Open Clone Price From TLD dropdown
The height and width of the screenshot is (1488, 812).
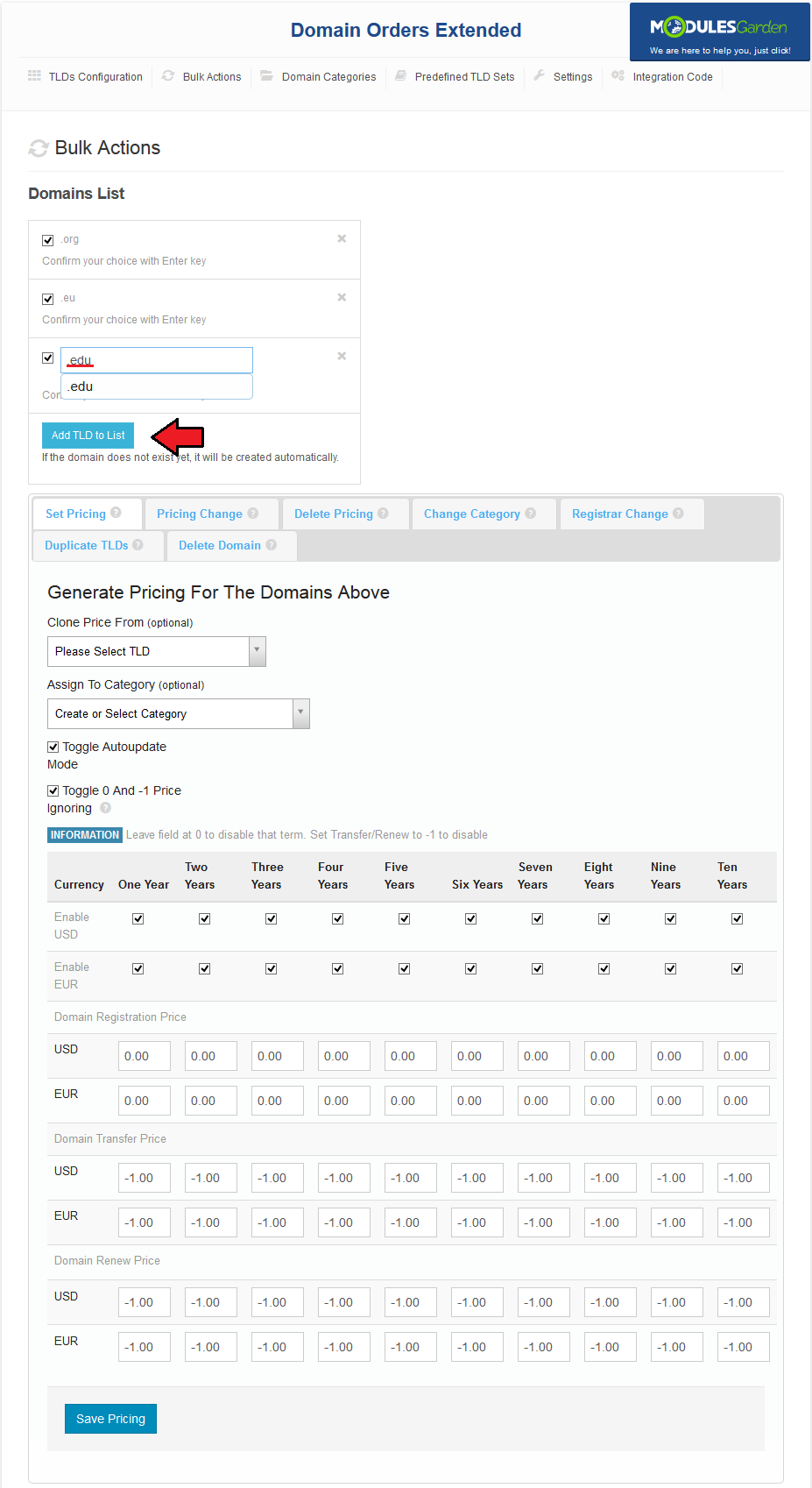156,651
